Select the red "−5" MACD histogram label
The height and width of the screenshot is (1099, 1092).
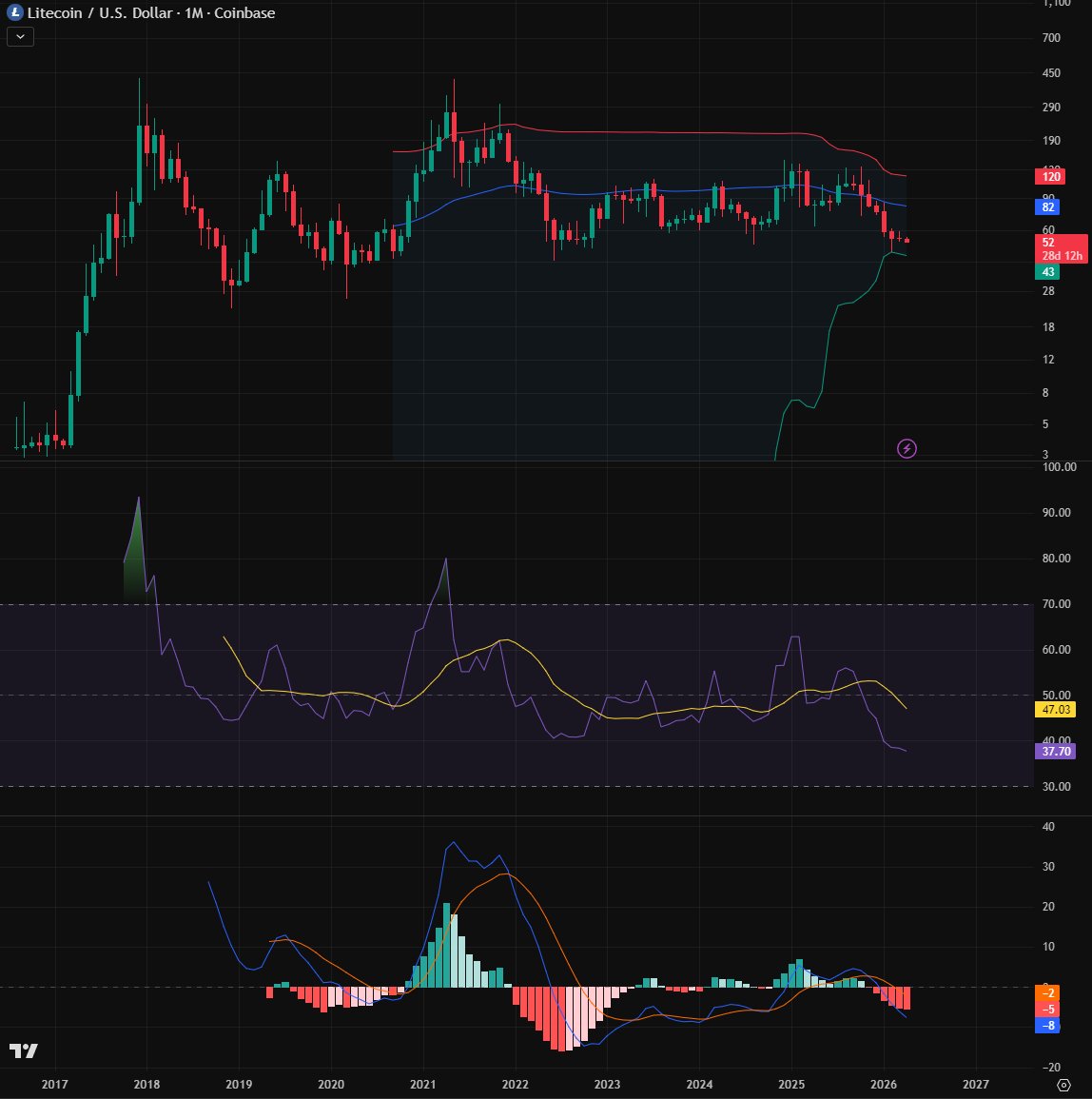tap(1047, 1010)
